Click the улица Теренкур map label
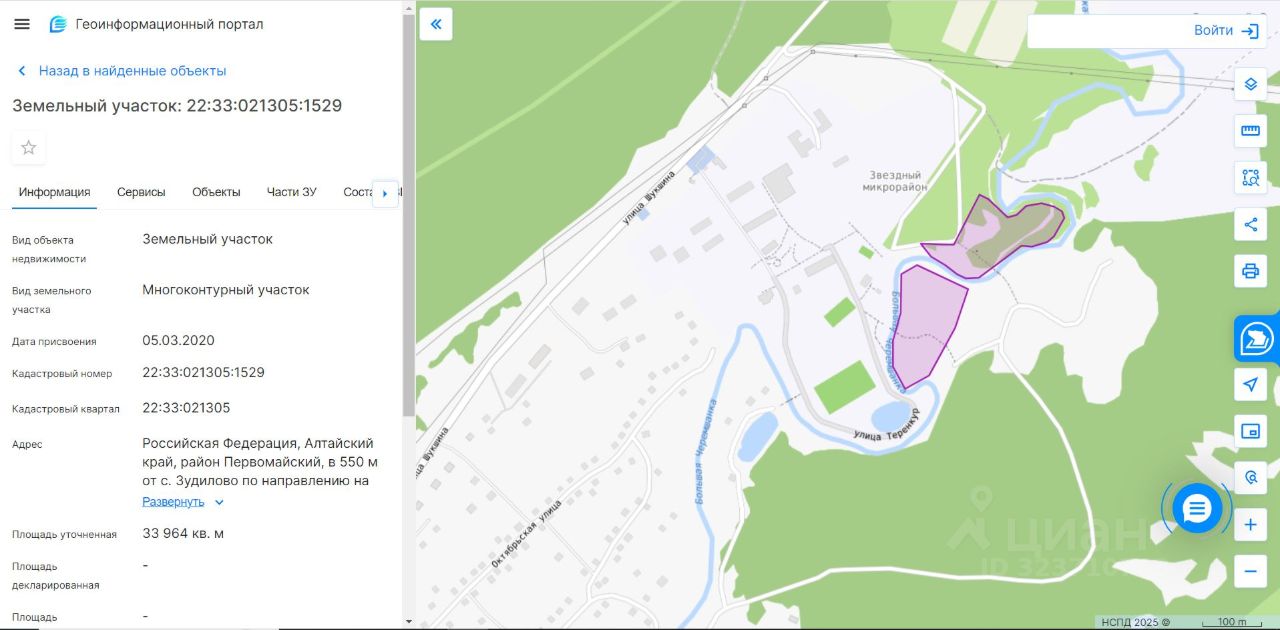 pos(886,424)
